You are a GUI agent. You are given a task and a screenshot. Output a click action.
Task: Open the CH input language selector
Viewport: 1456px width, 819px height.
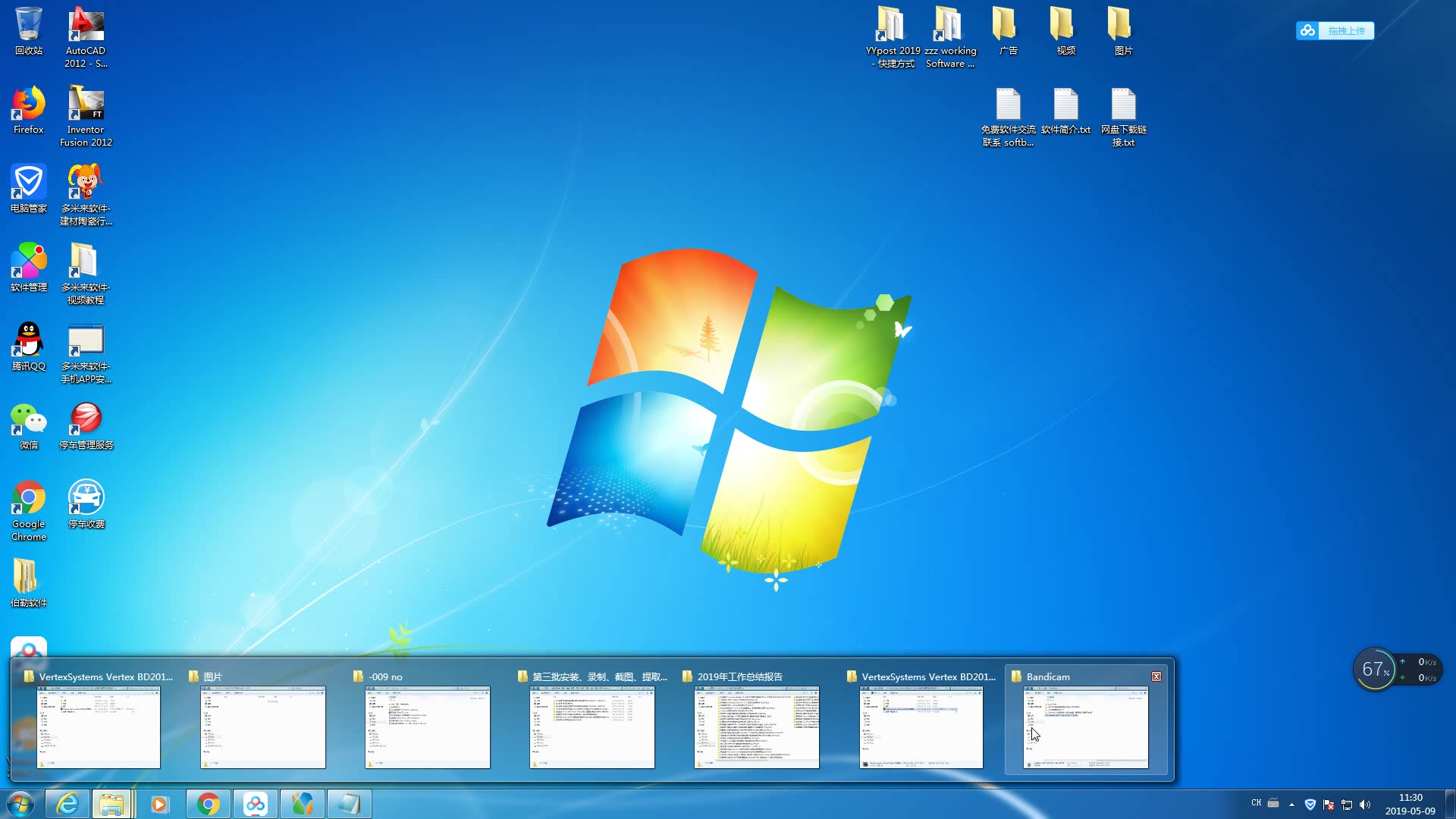coord(1257,803)
